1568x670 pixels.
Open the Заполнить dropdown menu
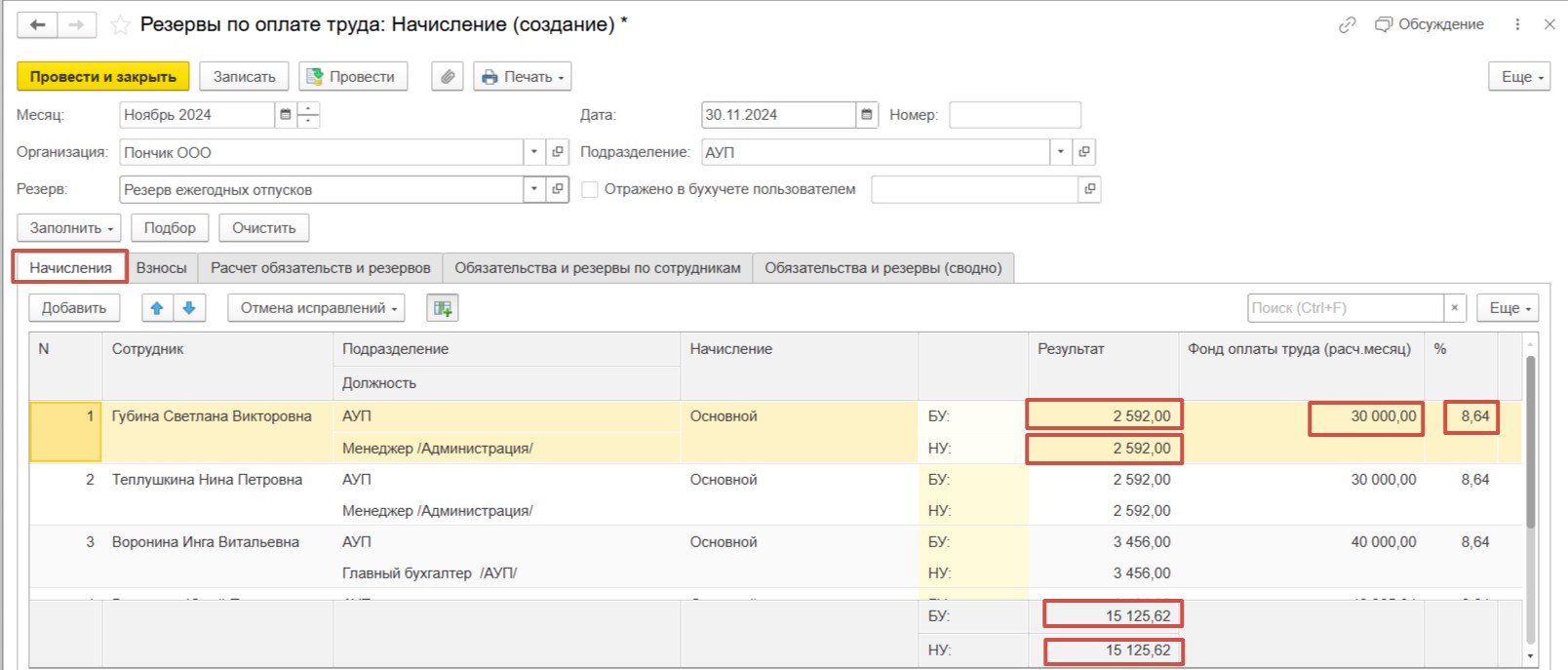pos(69,227)
